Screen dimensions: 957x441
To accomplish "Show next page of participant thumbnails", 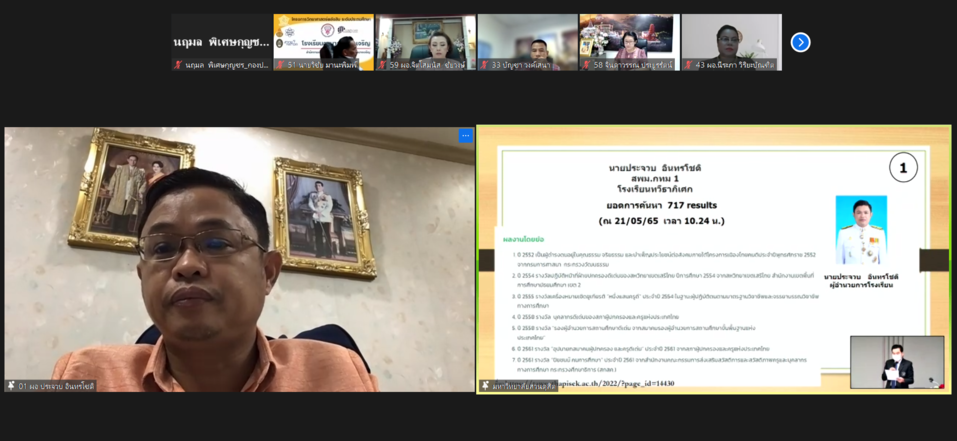I will 800,42.
